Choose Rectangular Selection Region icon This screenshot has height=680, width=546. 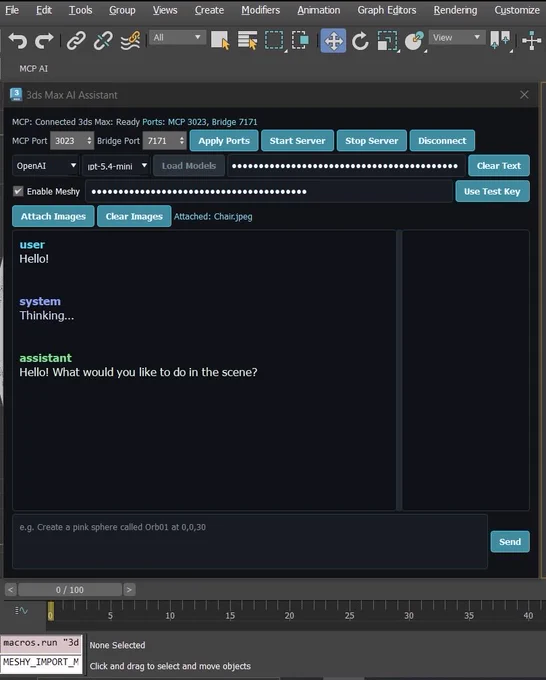(274, 41)
